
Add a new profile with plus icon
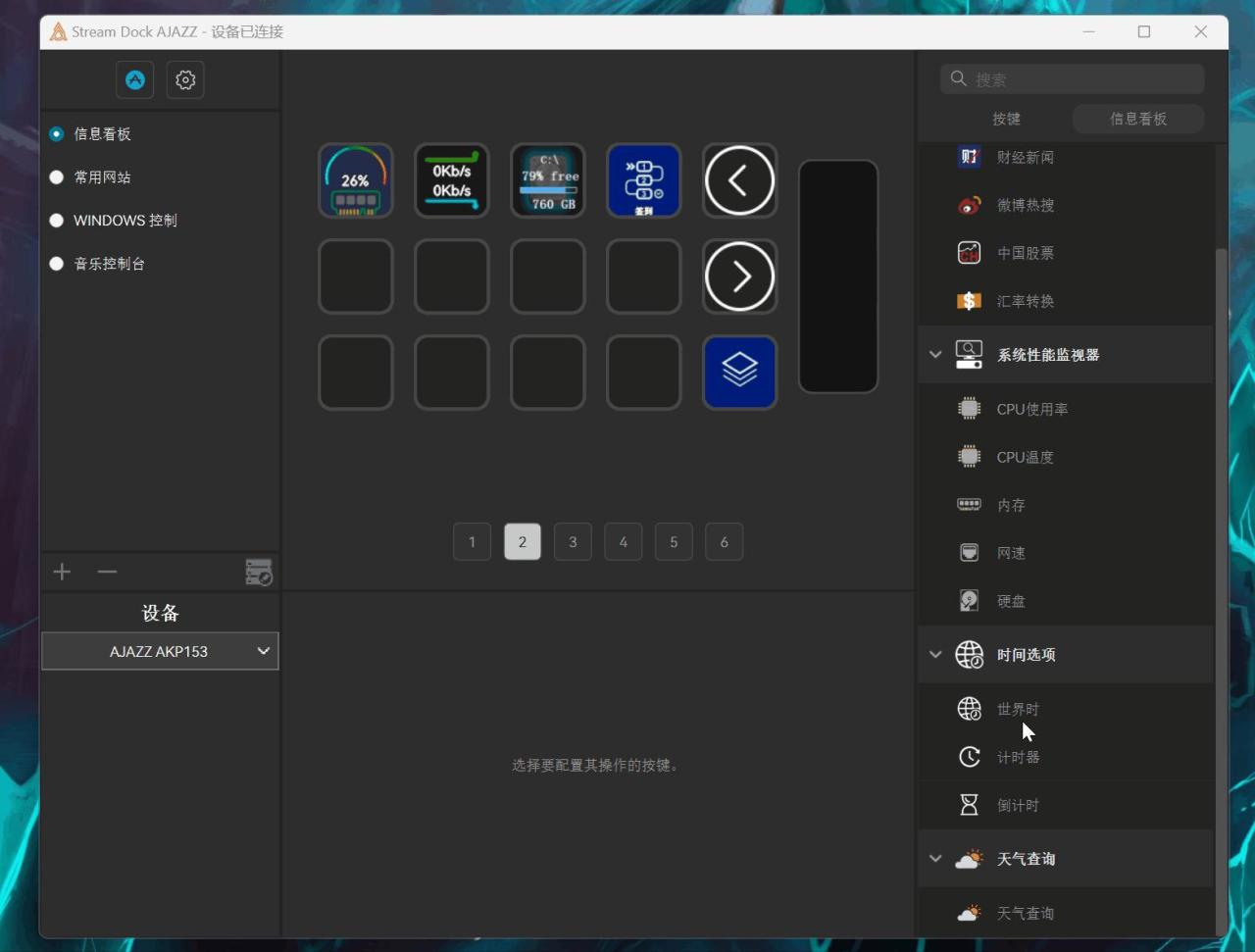(x=62, y=572)
